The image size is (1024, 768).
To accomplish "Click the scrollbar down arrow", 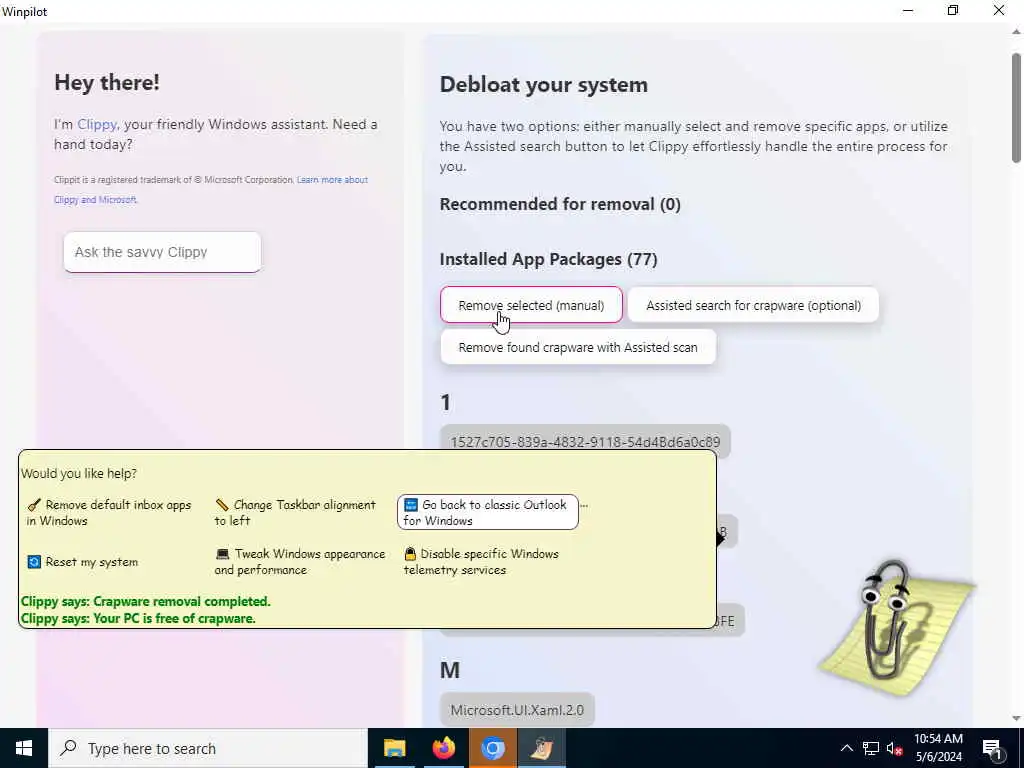I will coord(1016,718).
